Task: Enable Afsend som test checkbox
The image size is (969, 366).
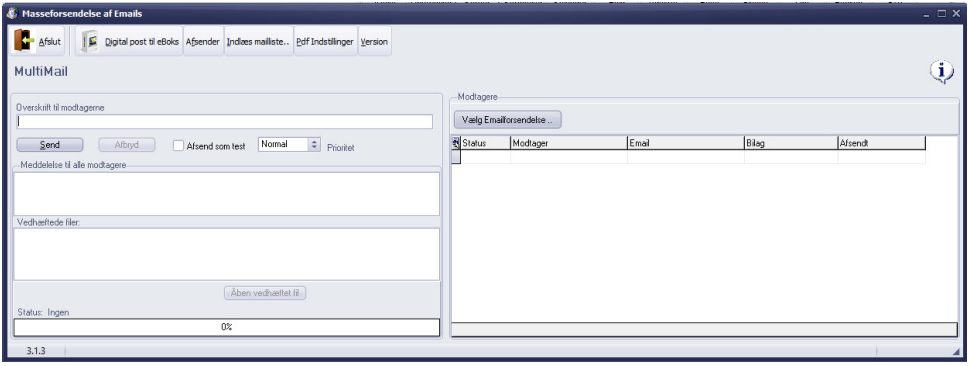Action: click(x=179, y=145)
